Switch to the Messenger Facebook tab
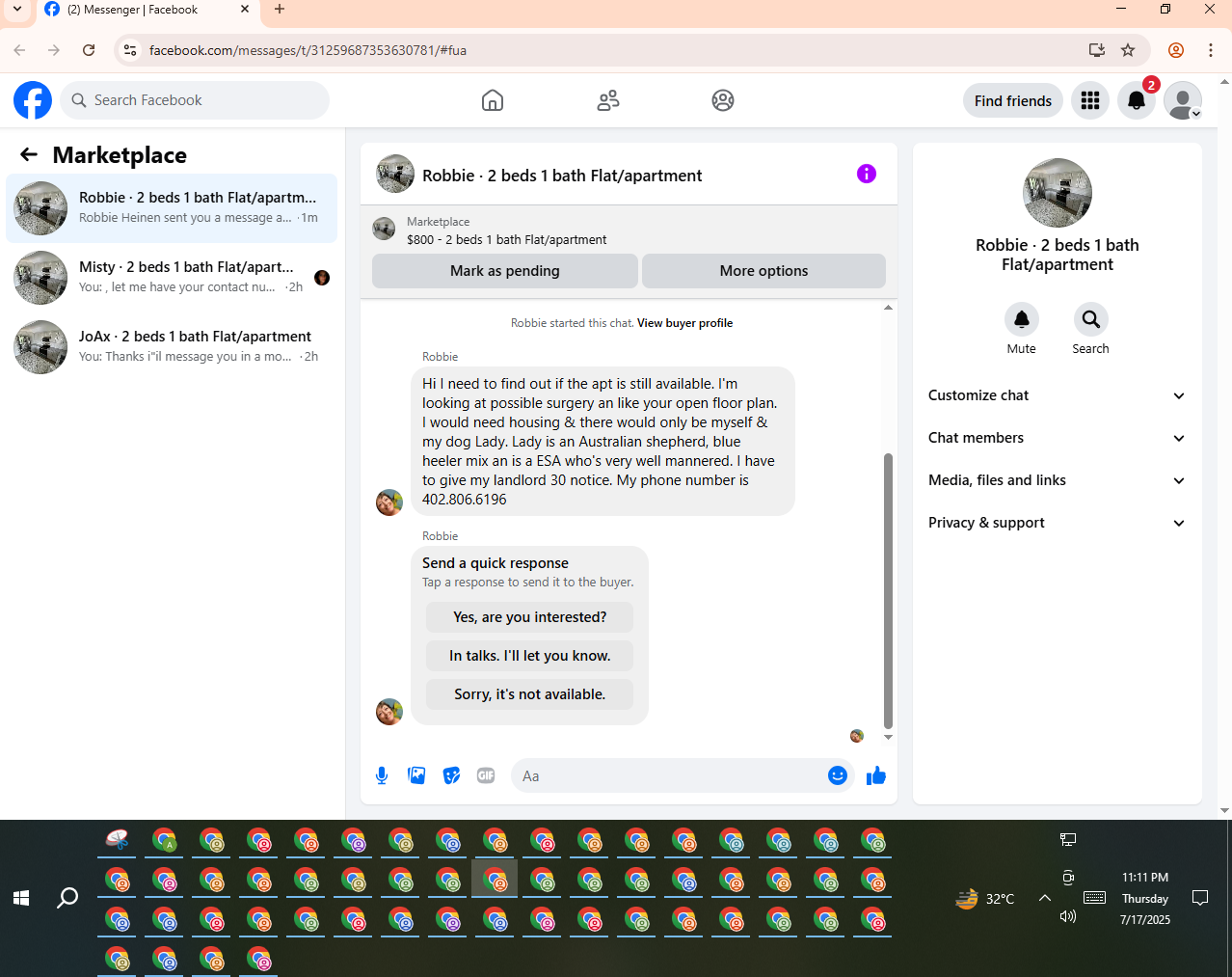The height and width of the screenshot is (977, 1232). tap(147, 10)
